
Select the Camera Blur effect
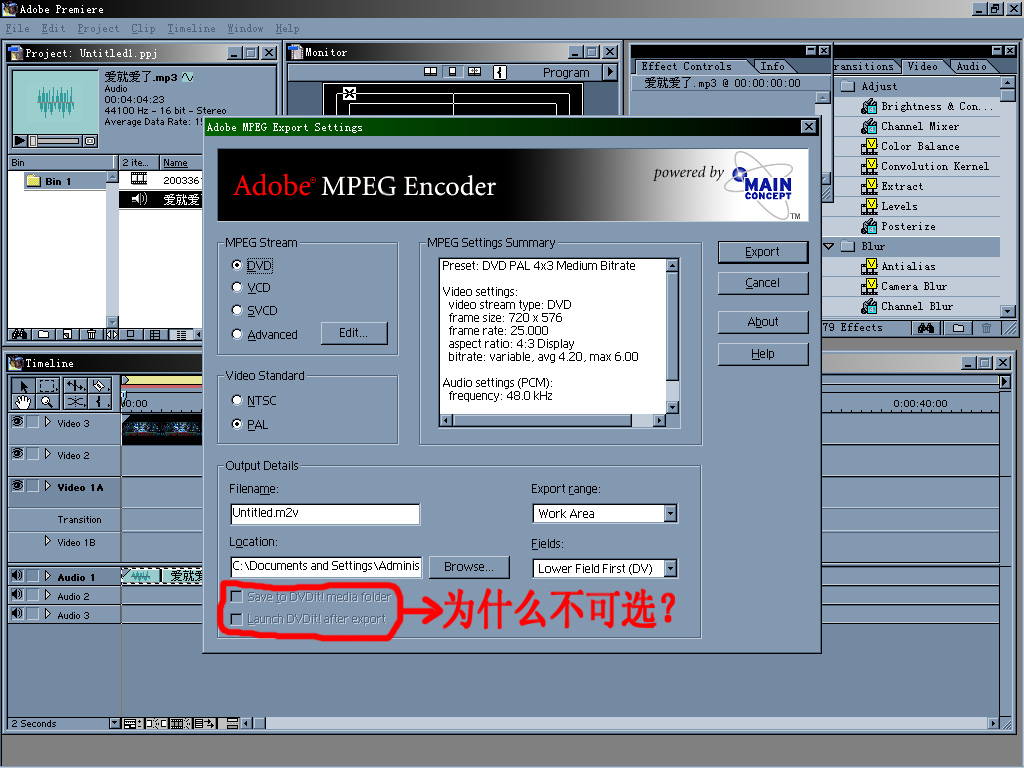[914, 286]
